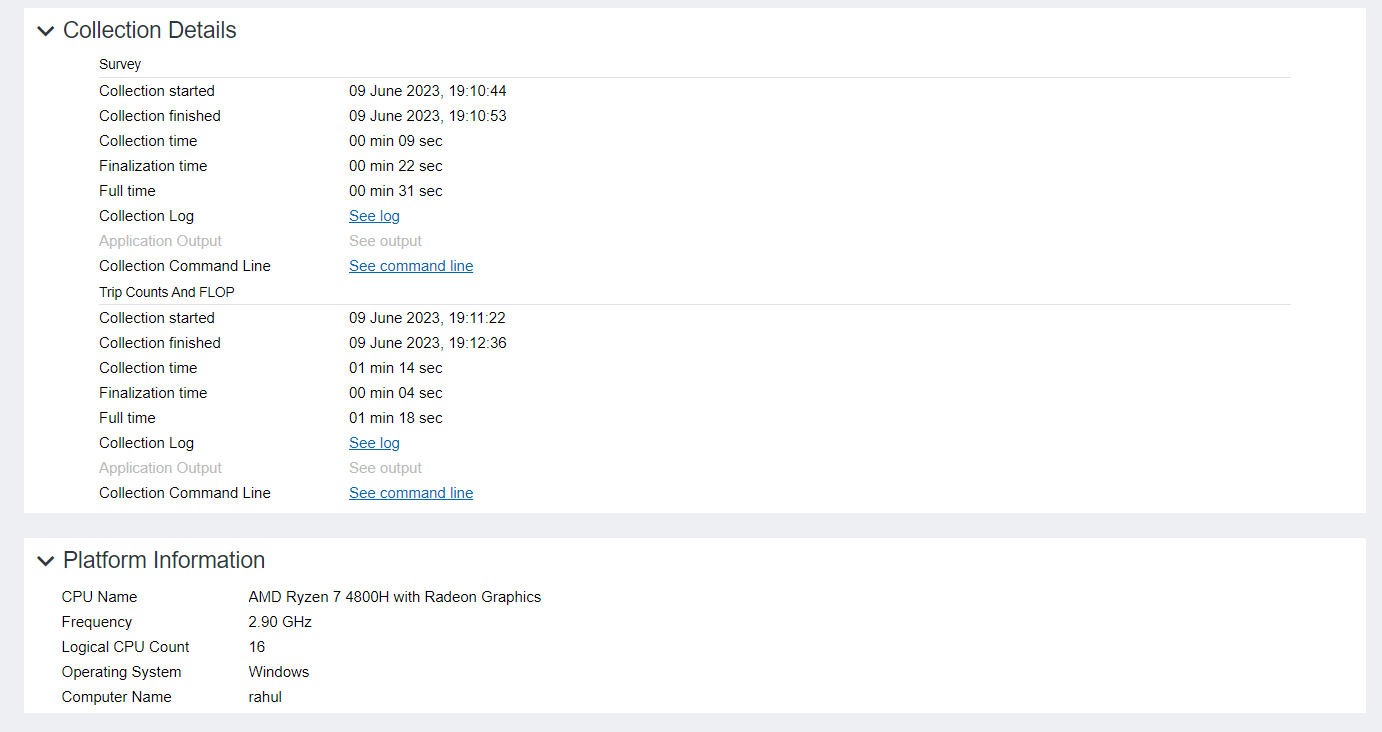Click the Collection Details heading text
The height and width of the screenshot is (732, 1382).
[x=149, y=30]
